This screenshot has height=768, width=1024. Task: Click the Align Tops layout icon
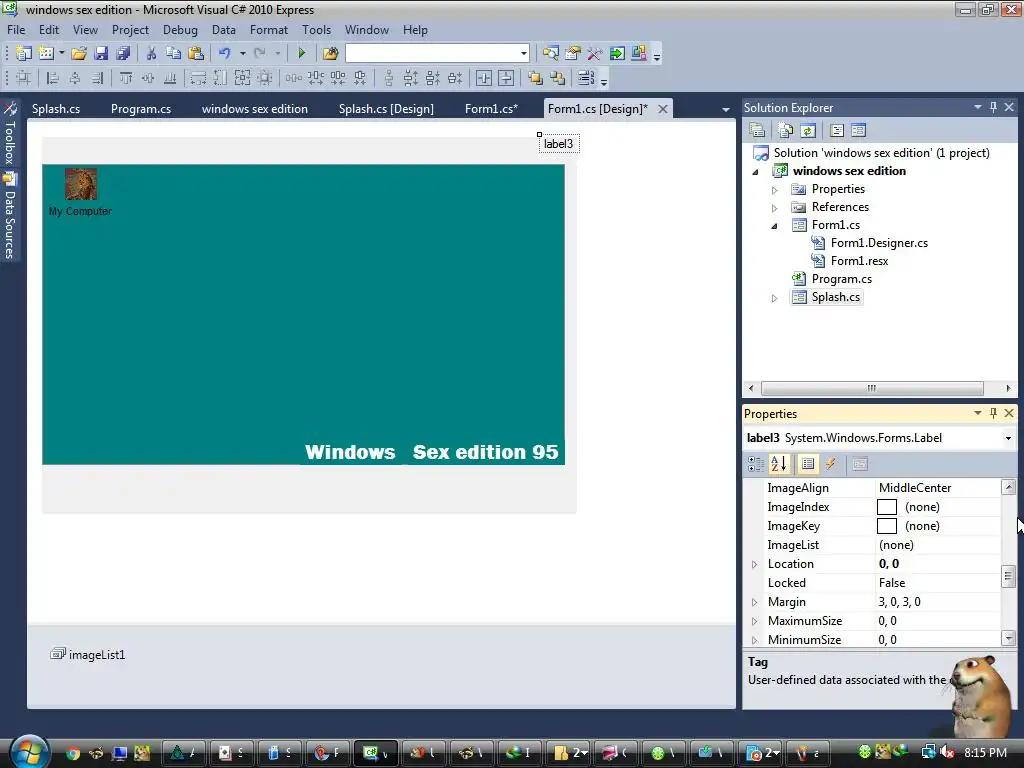point(126,78)
